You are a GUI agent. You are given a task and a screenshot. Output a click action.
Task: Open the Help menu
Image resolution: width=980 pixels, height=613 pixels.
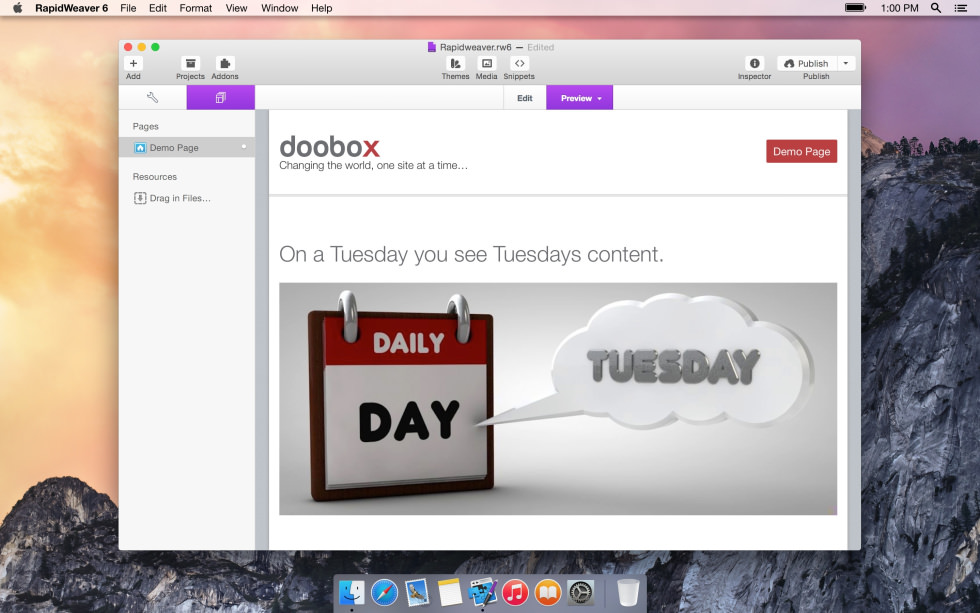coord(321,8)
